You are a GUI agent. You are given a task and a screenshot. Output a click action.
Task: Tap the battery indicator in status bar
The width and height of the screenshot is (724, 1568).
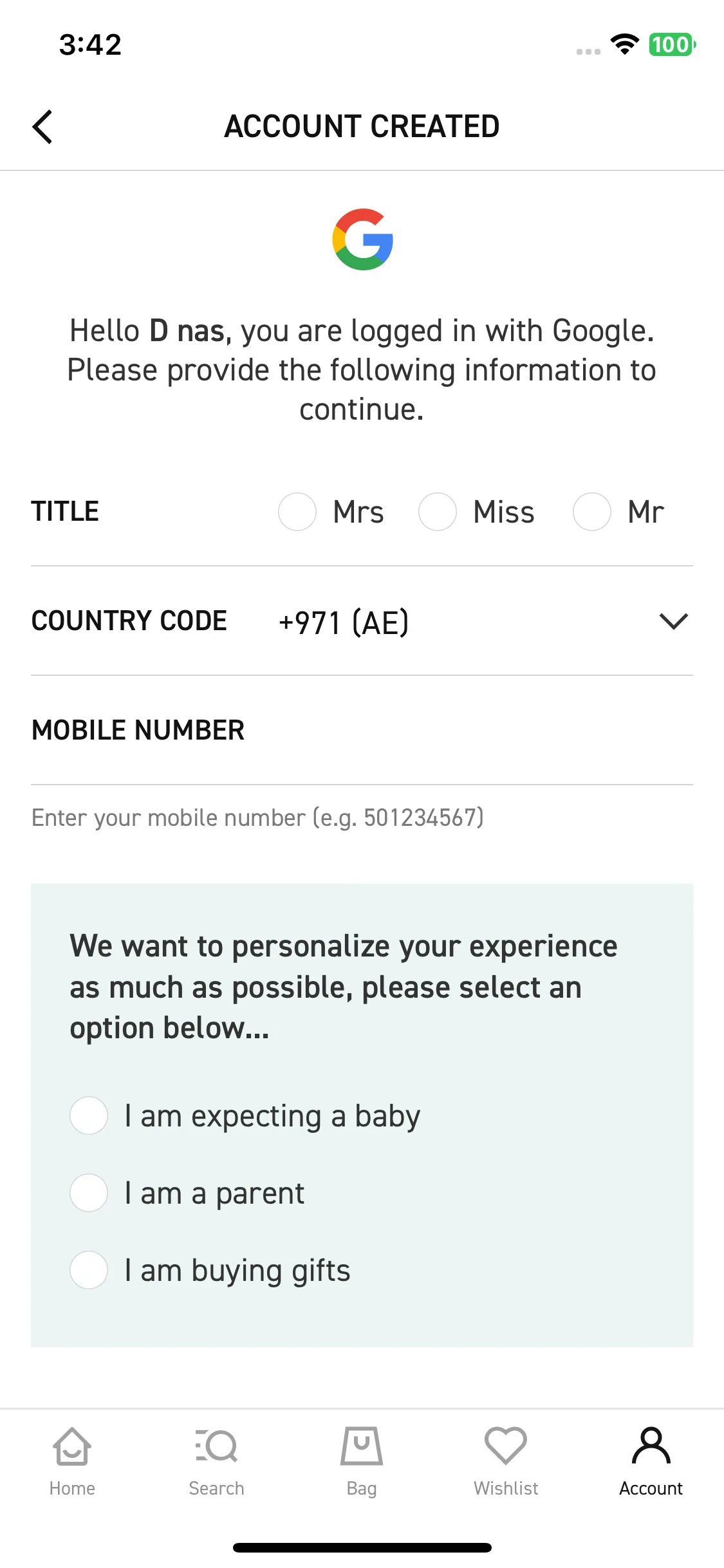[673, 44]
